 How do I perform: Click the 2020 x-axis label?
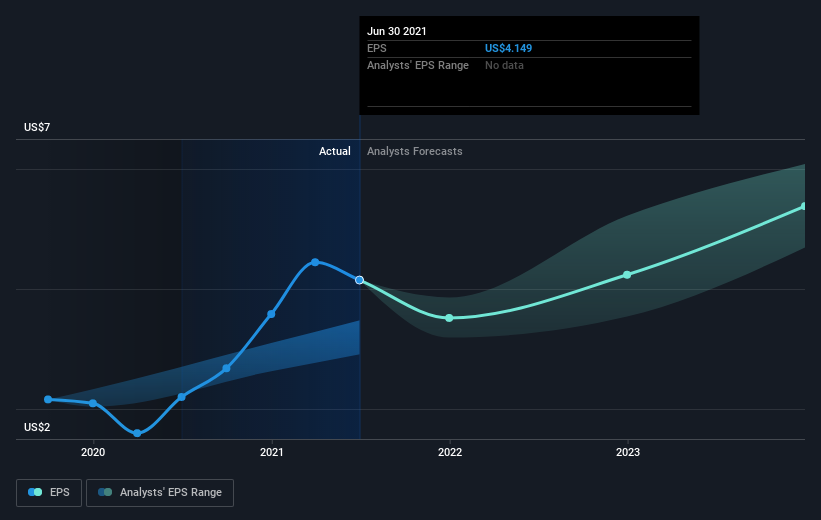pos(93,452)
